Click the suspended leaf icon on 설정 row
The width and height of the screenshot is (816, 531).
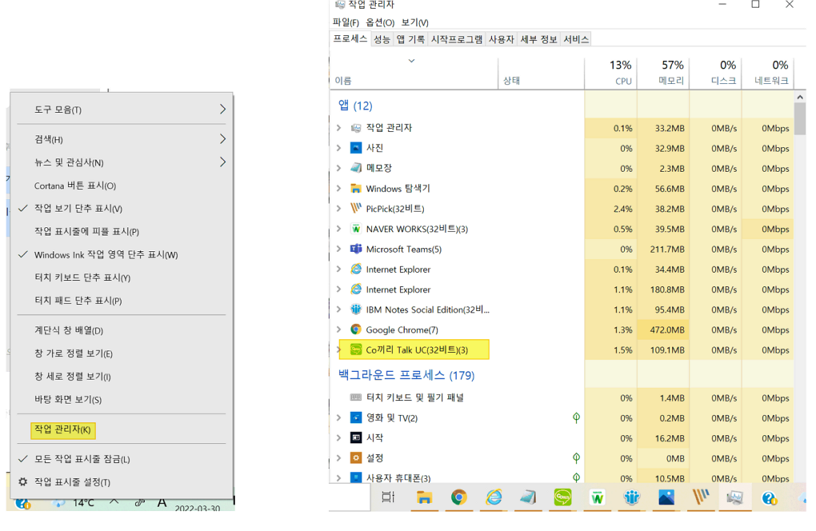point(576,458)
